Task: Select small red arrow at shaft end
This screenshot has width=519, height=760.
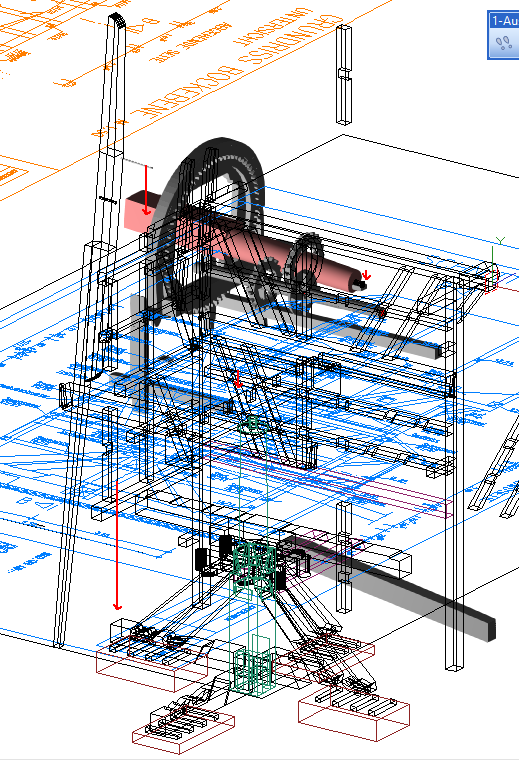Action: (366, 276)
